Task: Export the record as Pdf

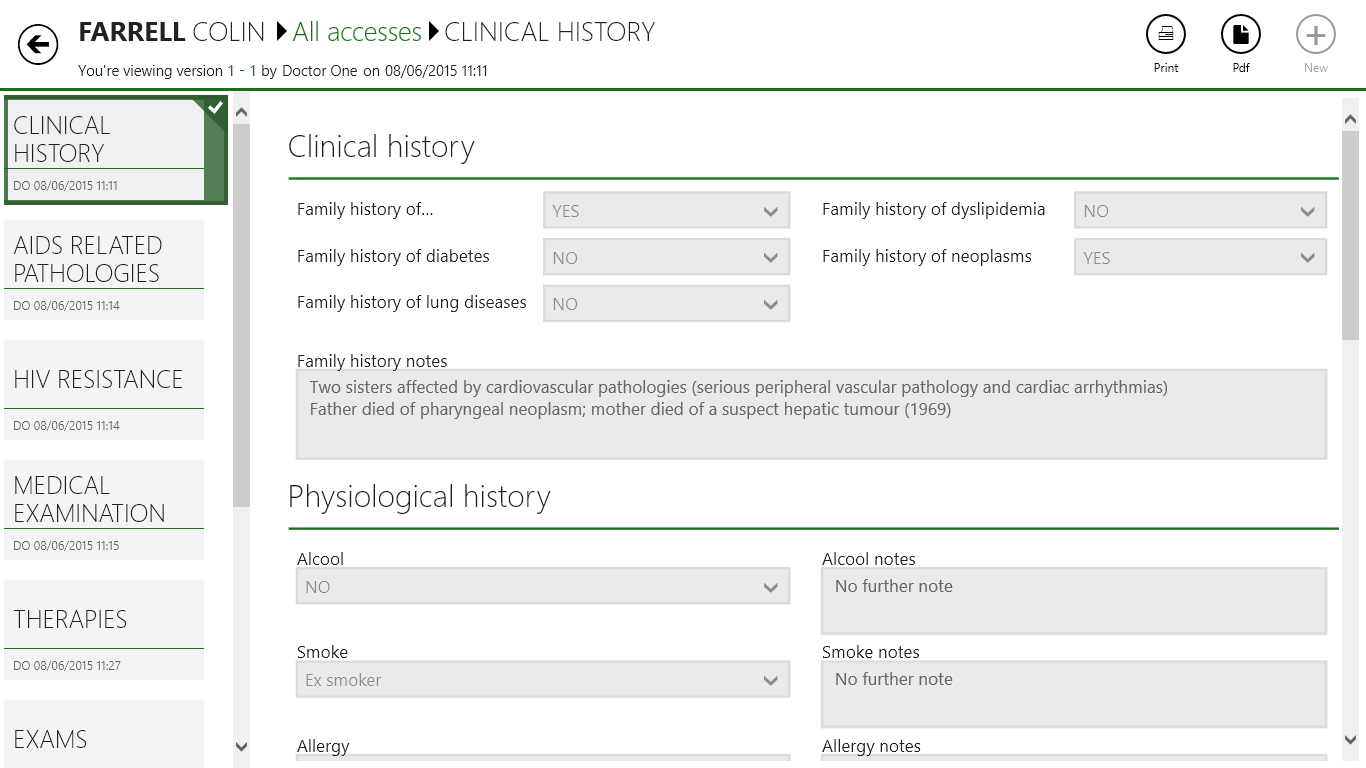Action: [x=1240, y=35]
